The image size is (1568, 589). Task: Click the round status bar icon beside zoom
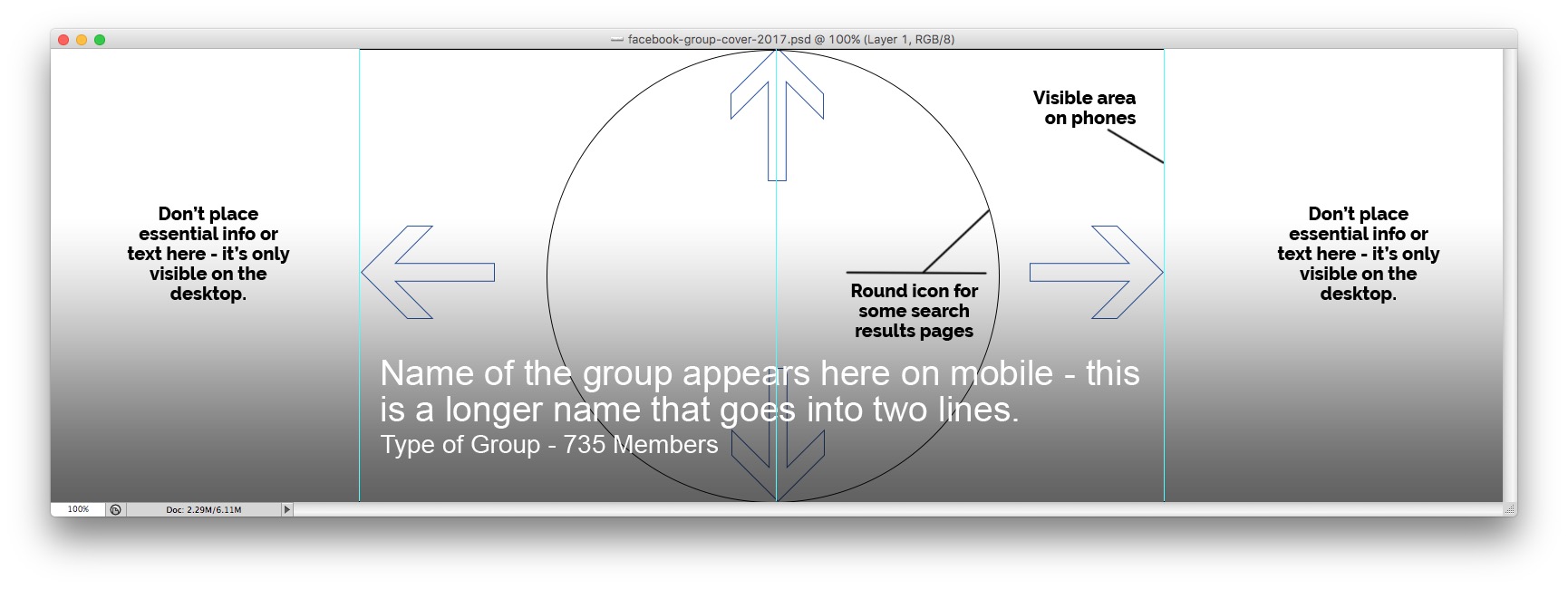click(116, 509)
